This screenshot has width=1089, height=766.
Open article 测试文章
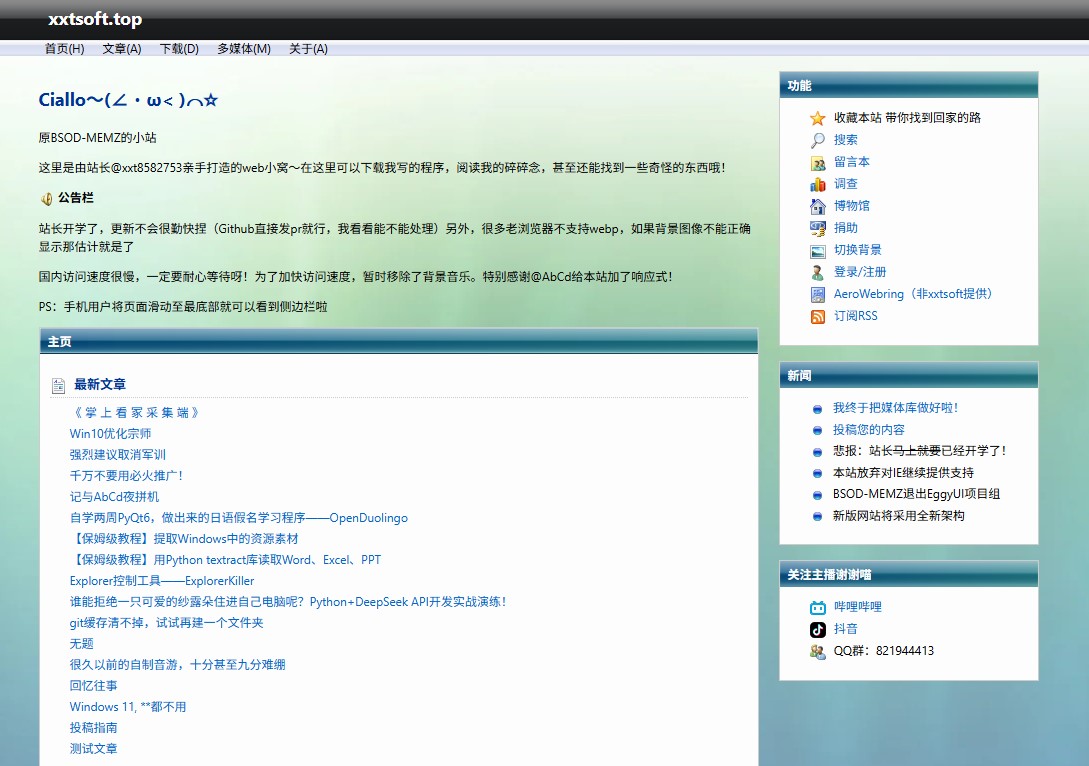(x=94, y=749)
